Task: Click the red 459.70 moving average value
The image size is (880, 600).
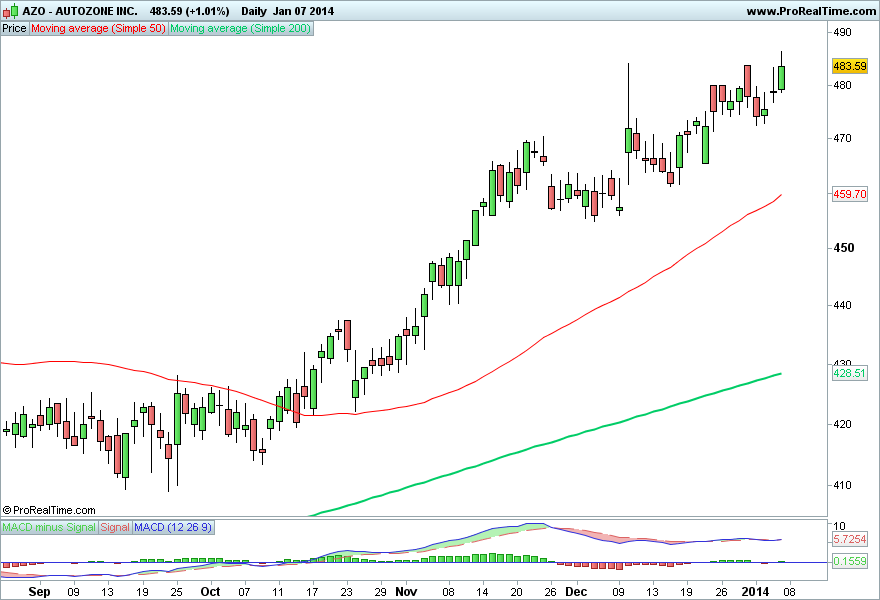Action: click(x=850, y=194)
